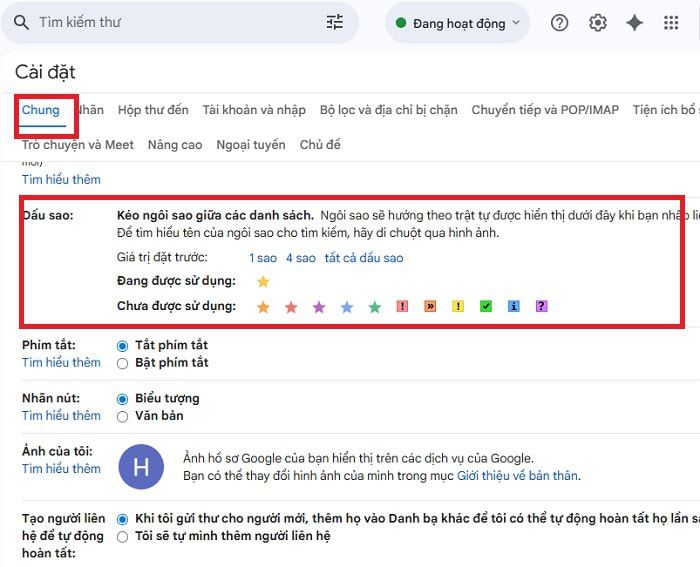Select the yellow exclamation mark icon
This screenshot has height=567, width=700.
click(458, 306)
